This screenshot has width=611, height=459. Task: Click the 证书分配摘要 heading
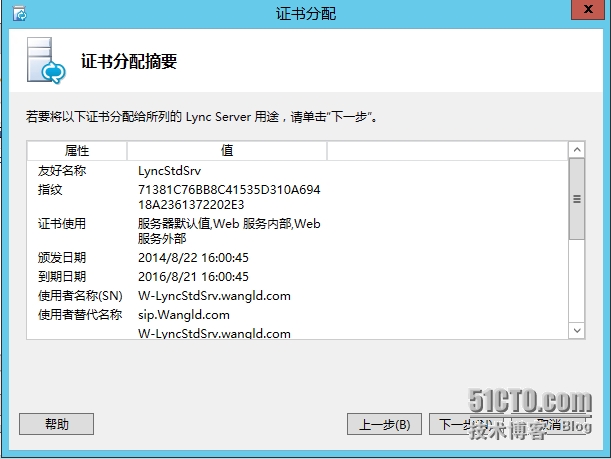(129, 61)
